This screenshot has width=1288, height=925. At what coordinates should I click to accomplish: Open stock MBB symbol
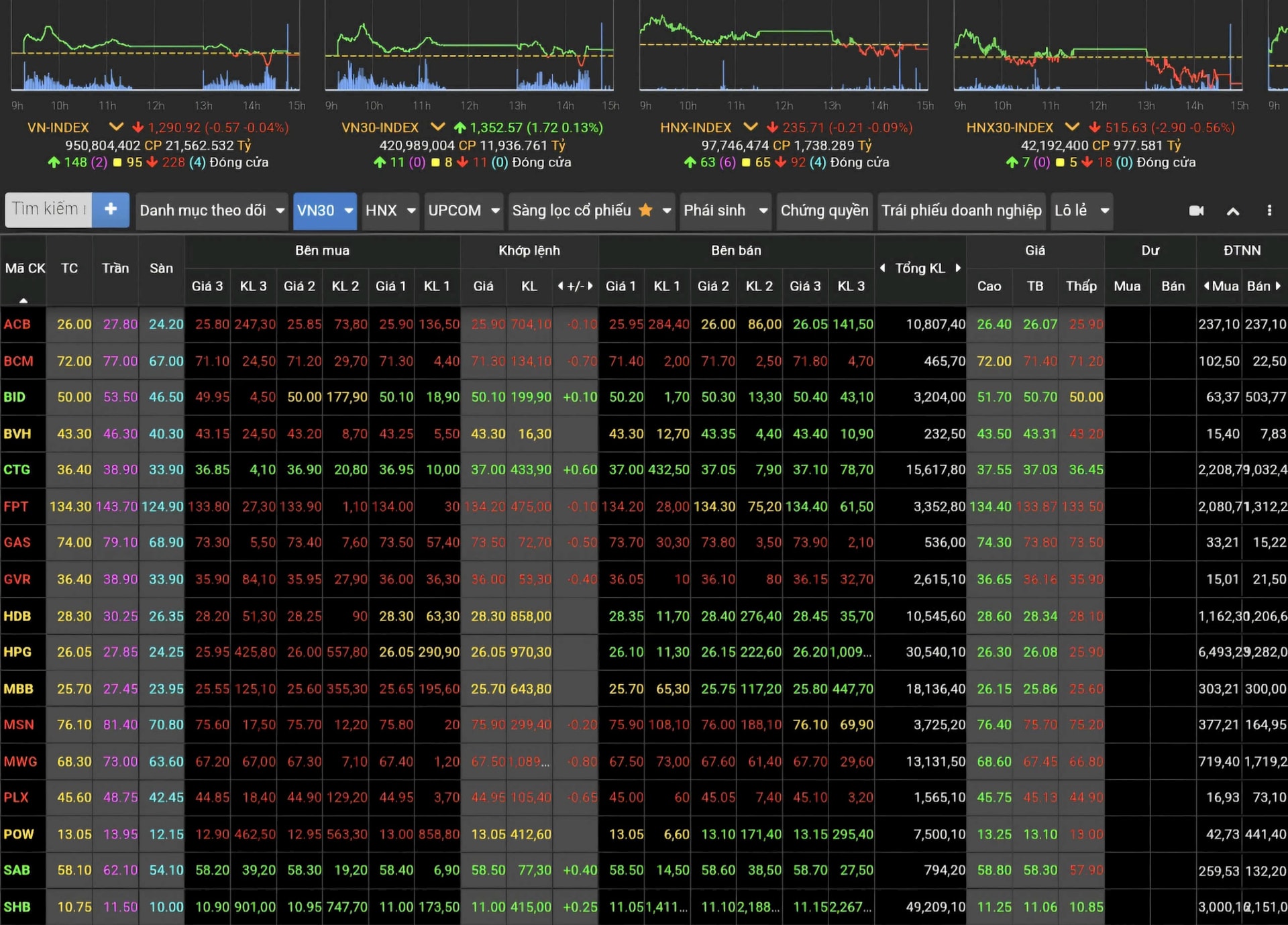pyautogui.click(x=18, y=688)
